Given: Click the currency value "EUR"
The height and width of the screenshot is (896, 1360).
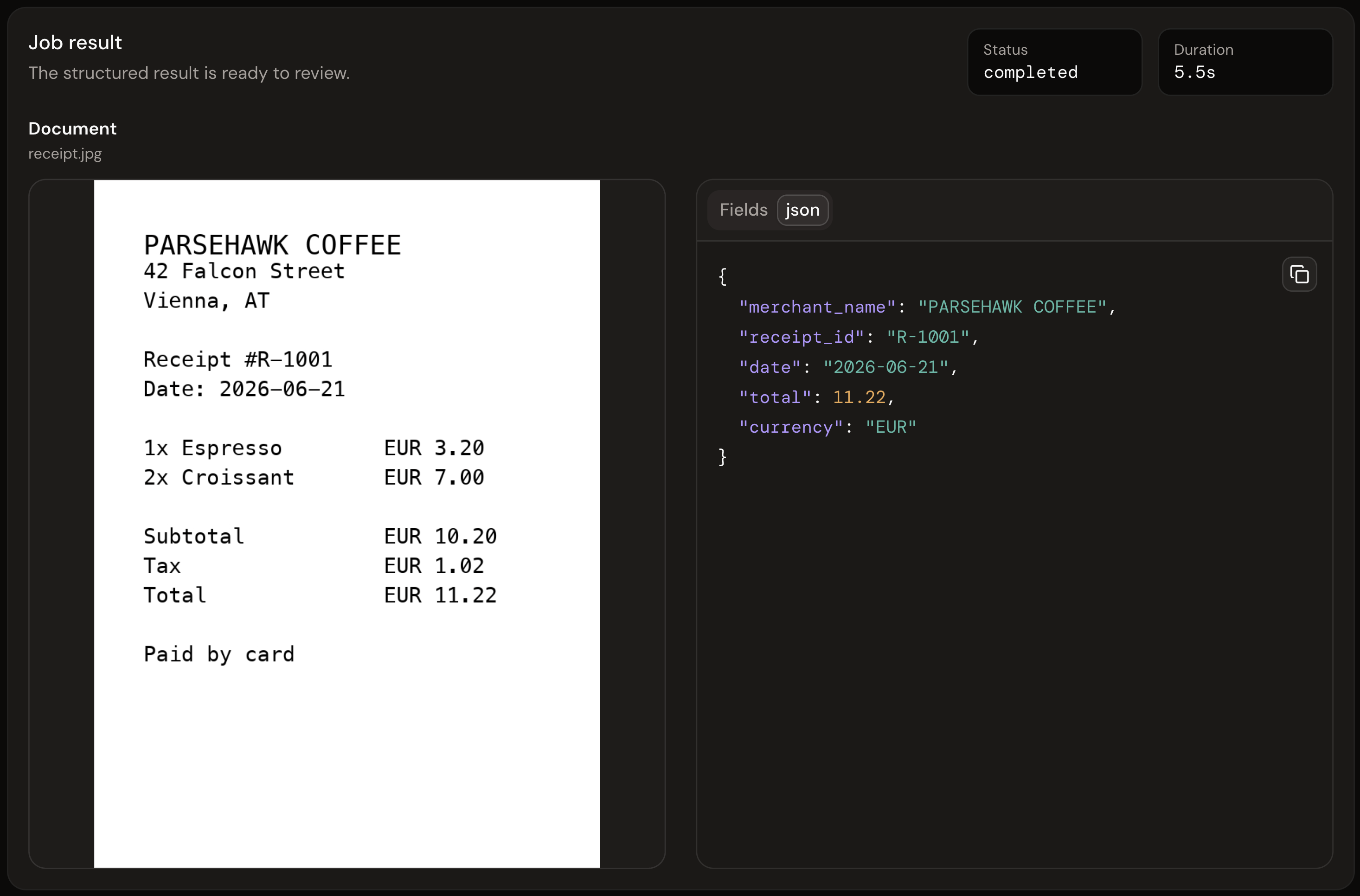Looking at the screenshot, I should 891,427.
